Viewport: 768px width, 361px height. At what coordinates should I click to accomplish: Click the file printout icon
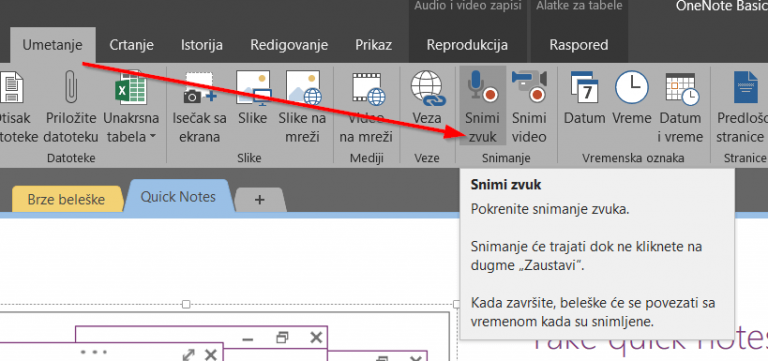(x=13, y=87)
